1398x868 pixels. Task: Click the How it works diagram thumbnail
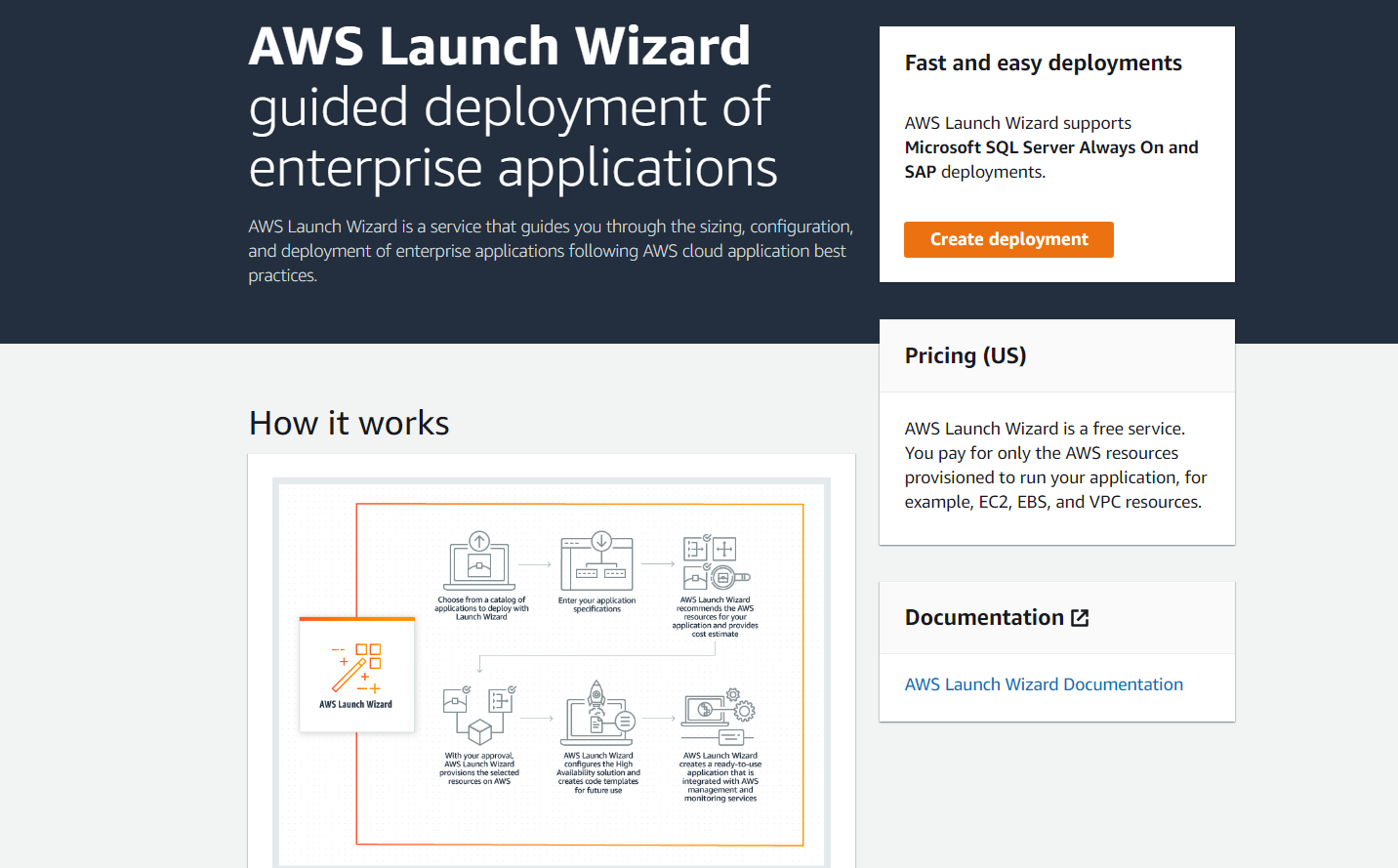click(x=552, y=674)
